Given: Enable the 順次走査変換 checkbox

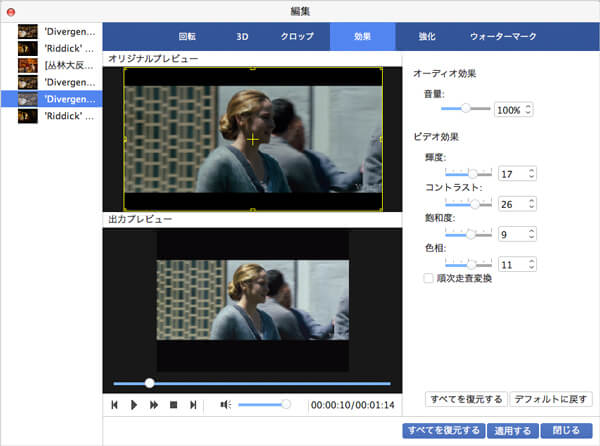Looking at the screenshot, I should pos(428,278).
